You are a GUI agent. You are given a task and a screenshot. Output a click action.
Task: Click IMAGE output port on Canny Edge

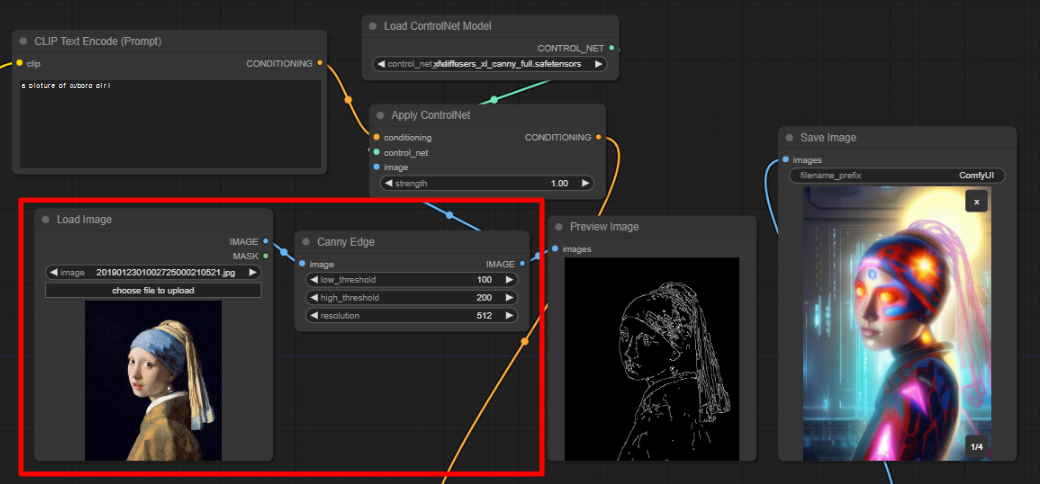point(522,264)
